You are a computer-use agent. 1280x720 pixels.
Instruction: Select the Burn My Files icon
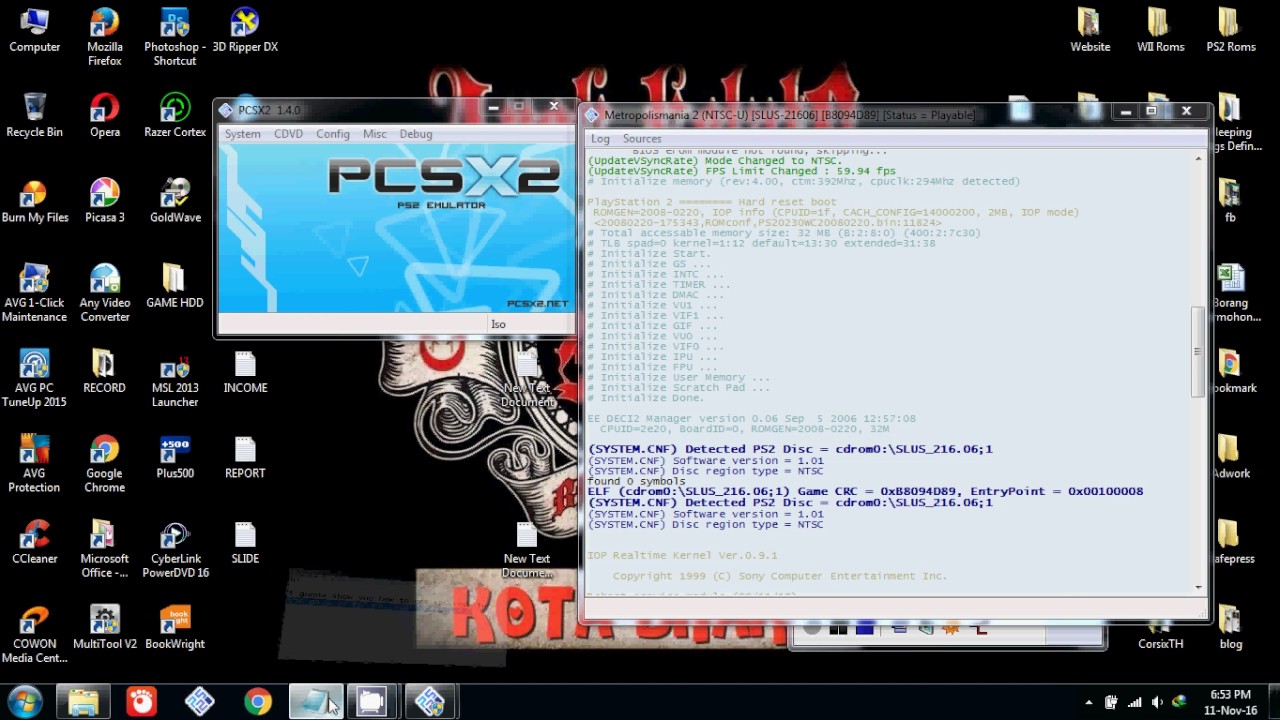(x=35, y=201)
